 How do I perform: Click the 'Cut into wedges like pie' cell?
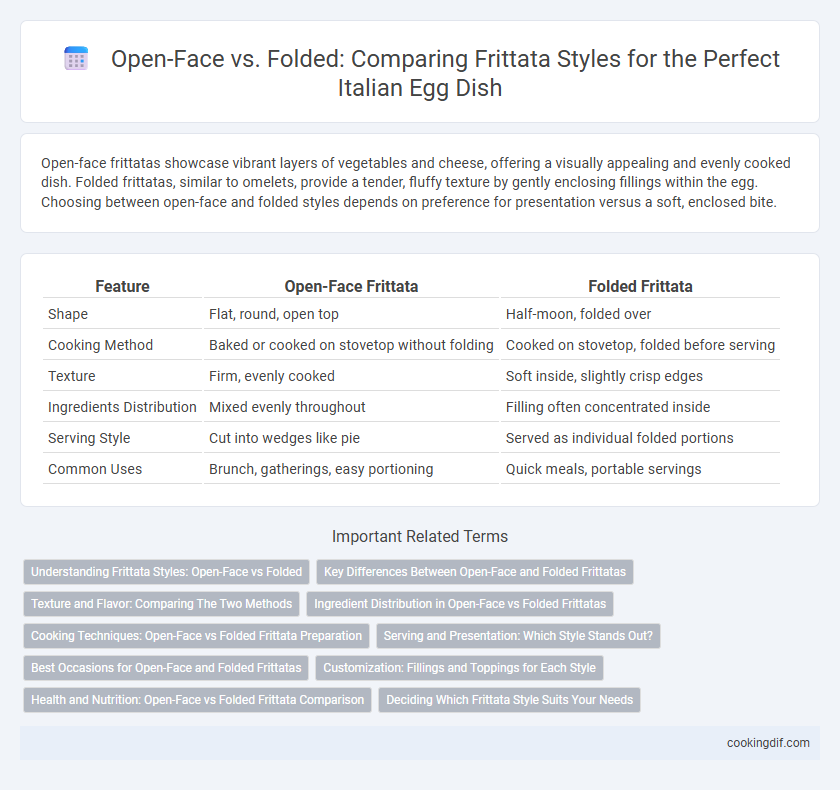[351, 438]
